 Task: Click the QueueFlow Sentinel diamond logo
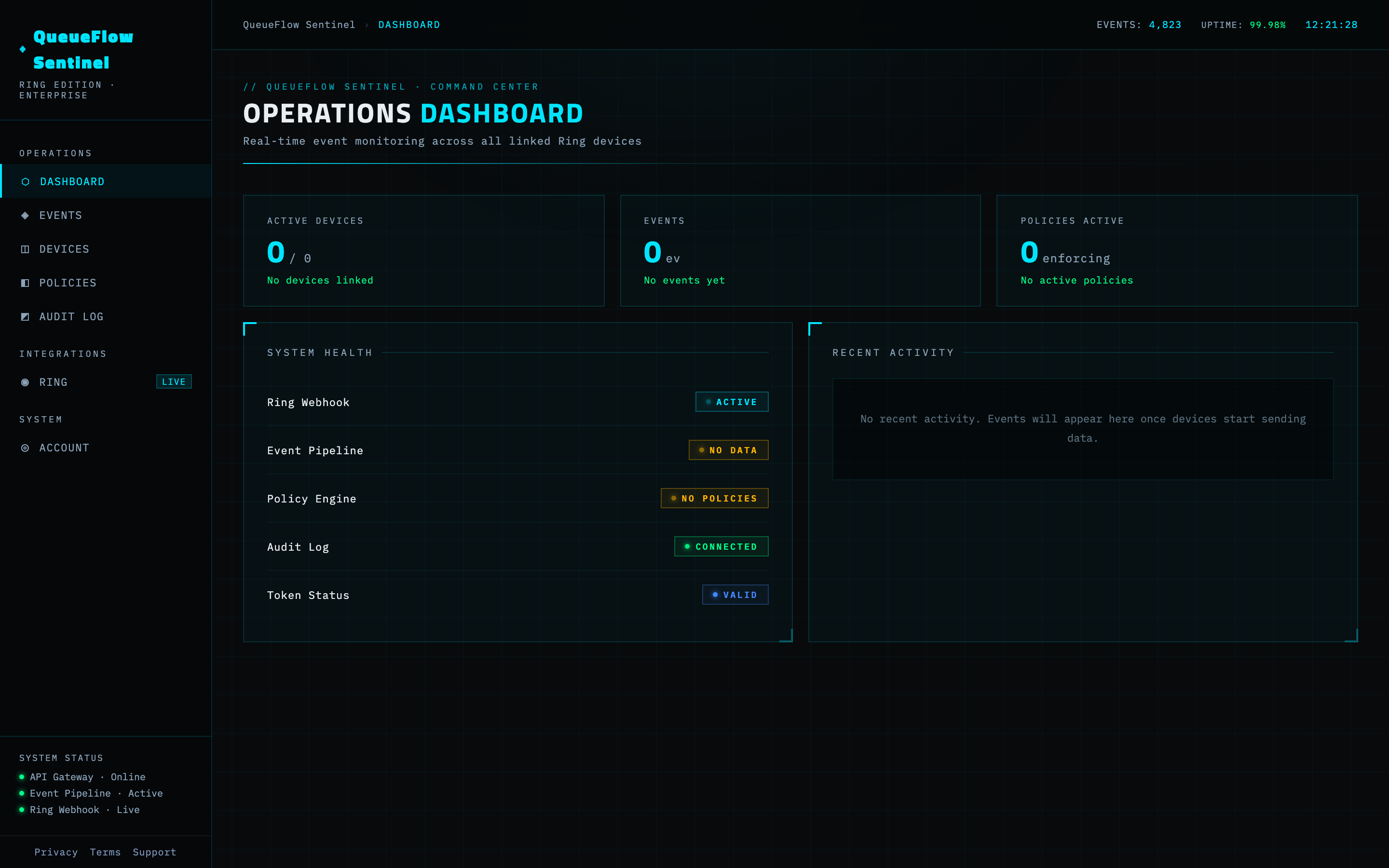22,49
